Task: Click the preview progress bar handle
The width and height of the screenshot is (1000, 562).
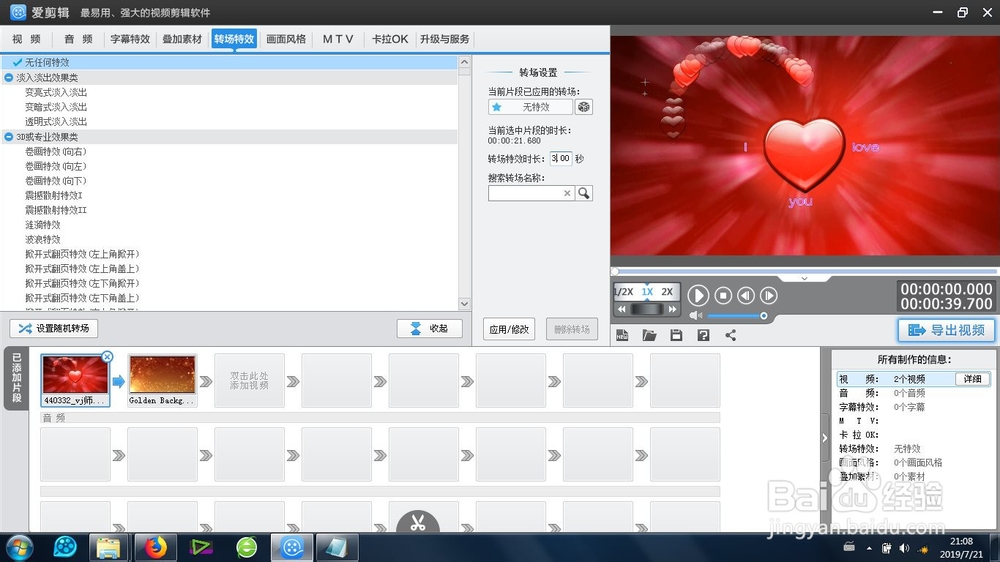Action: [615, 272]
